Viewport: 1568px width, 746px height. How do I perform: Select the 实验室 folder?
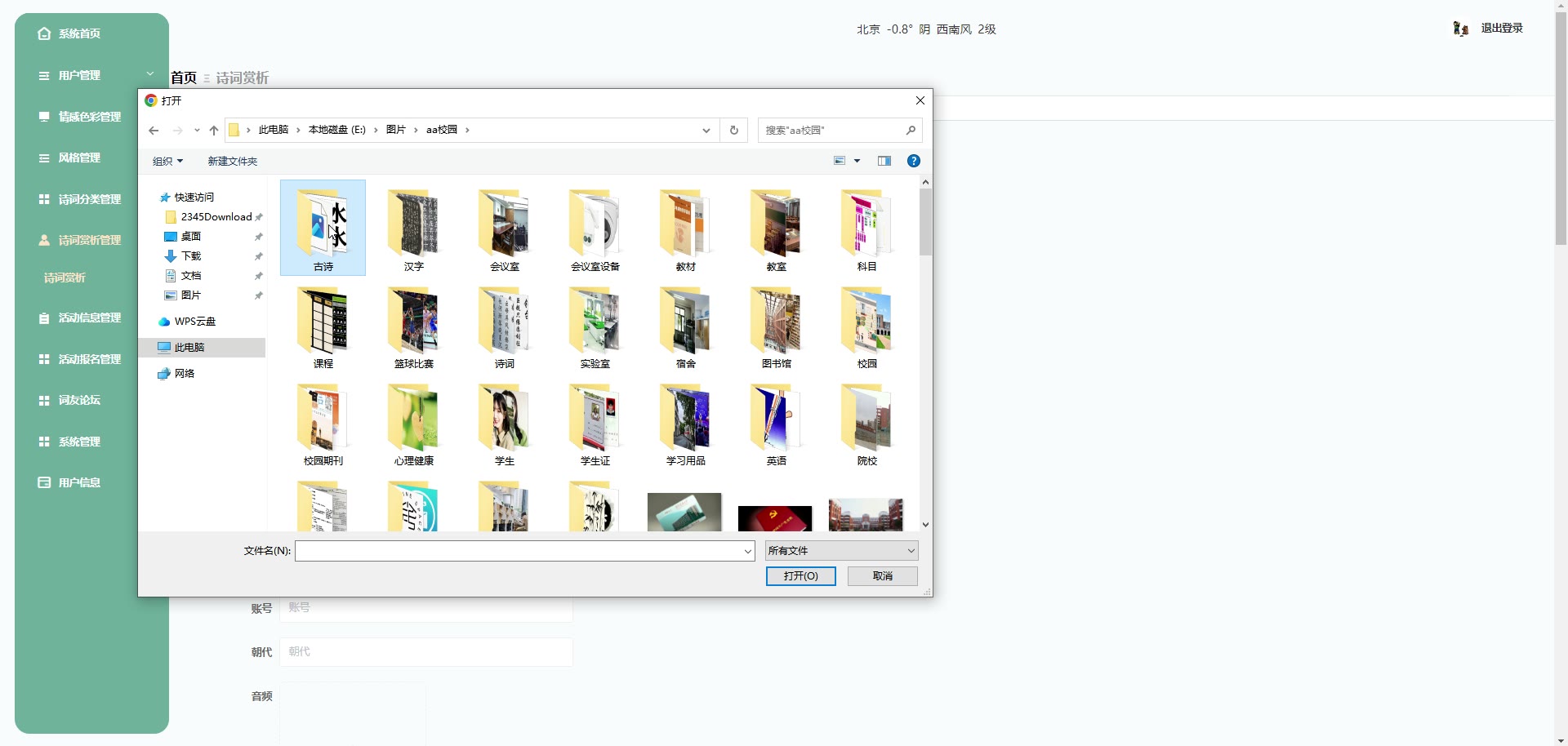point(595,325)
